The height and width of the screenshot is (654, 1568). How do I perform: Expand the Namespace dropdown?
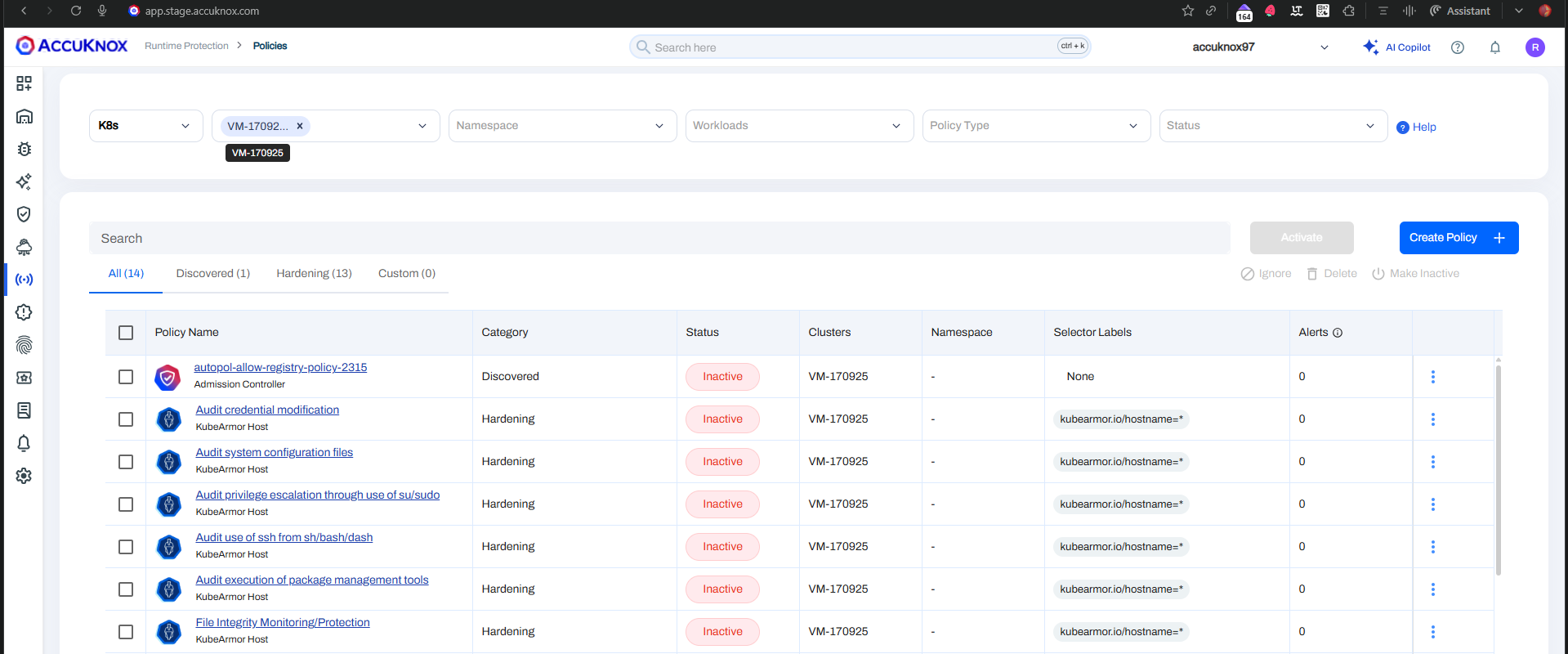(562, 126)
